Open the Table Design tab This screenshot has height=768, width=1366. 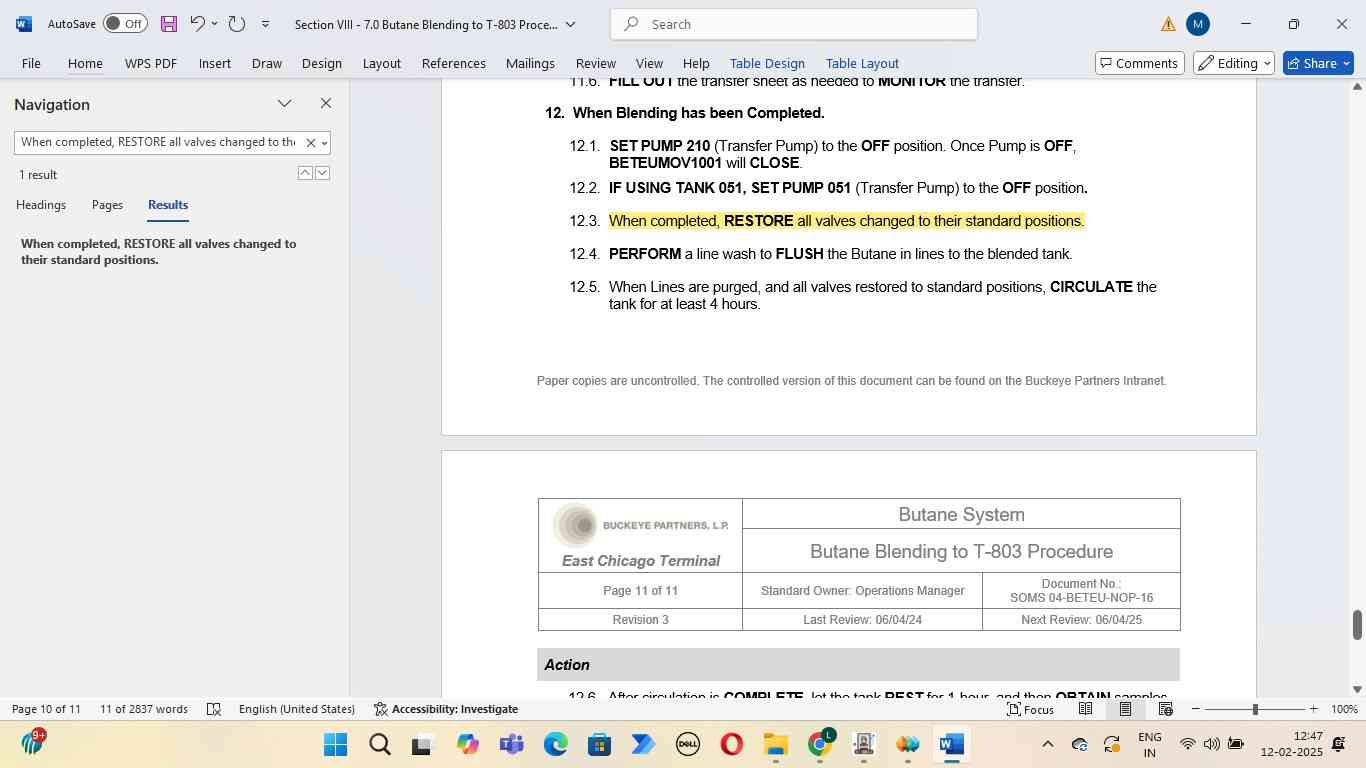[x=767, y=63]
